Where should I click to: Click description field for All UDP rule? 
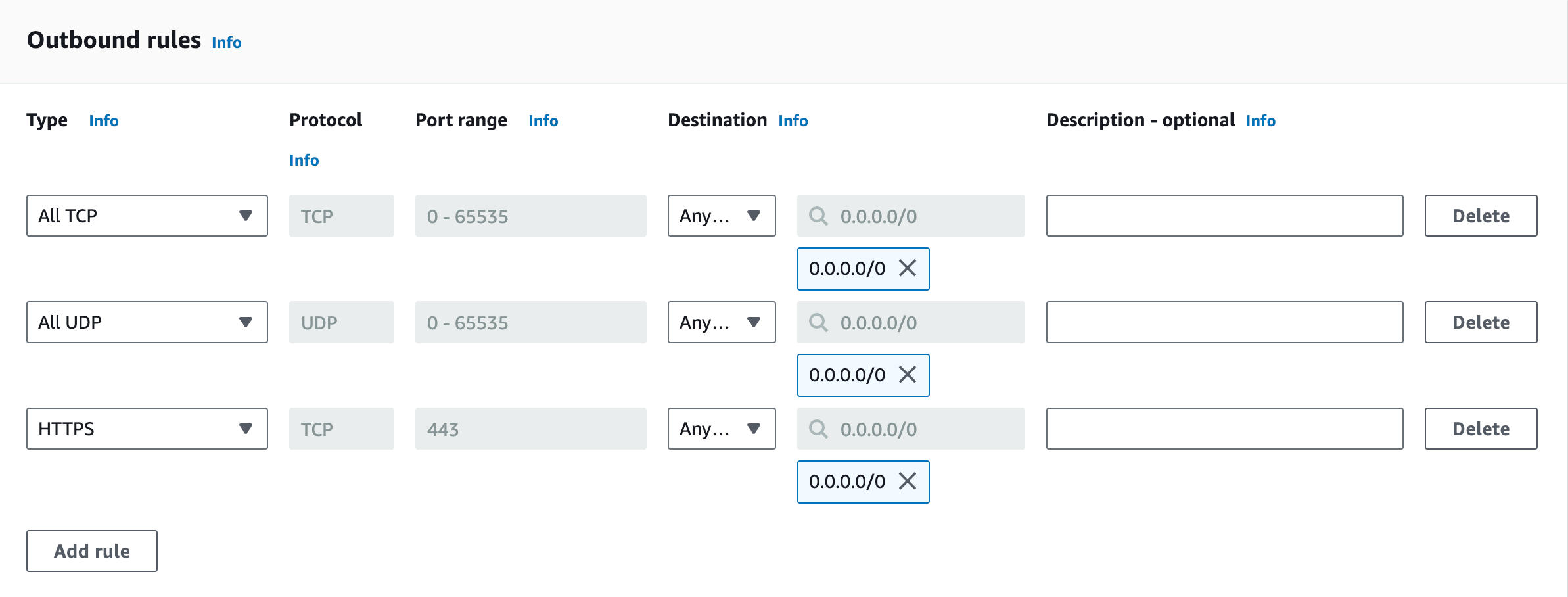tap(1224, 322)
